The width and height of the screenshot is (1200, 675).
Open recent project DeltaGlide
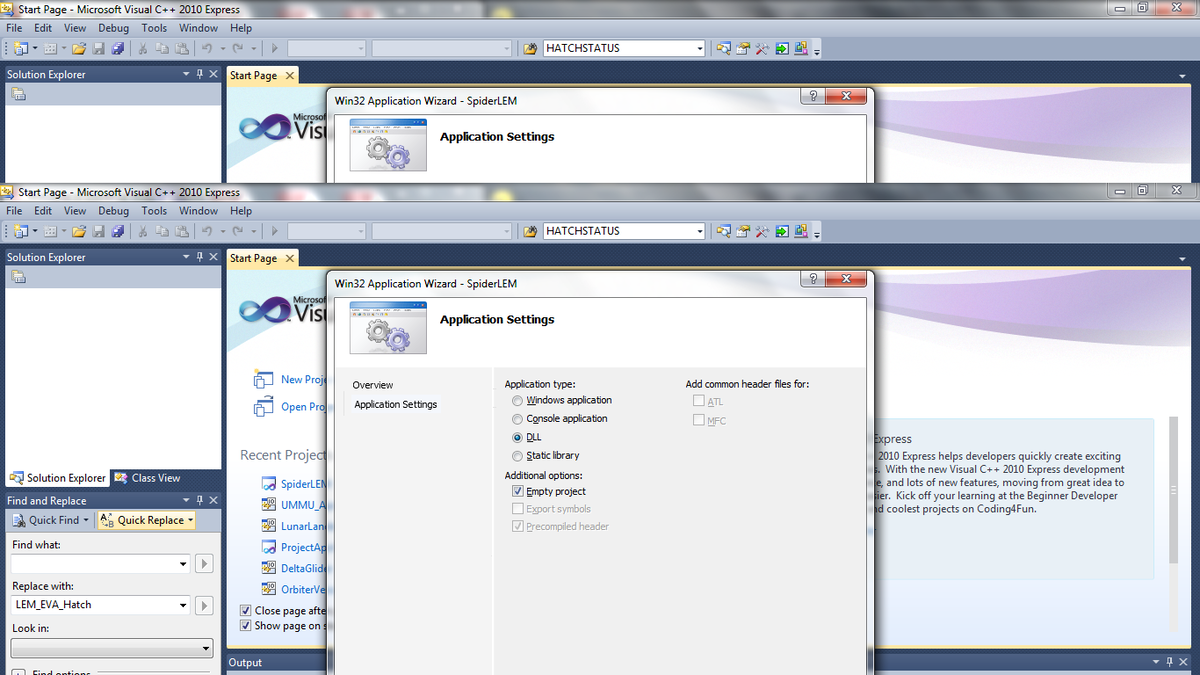click(x=304, y=568)
